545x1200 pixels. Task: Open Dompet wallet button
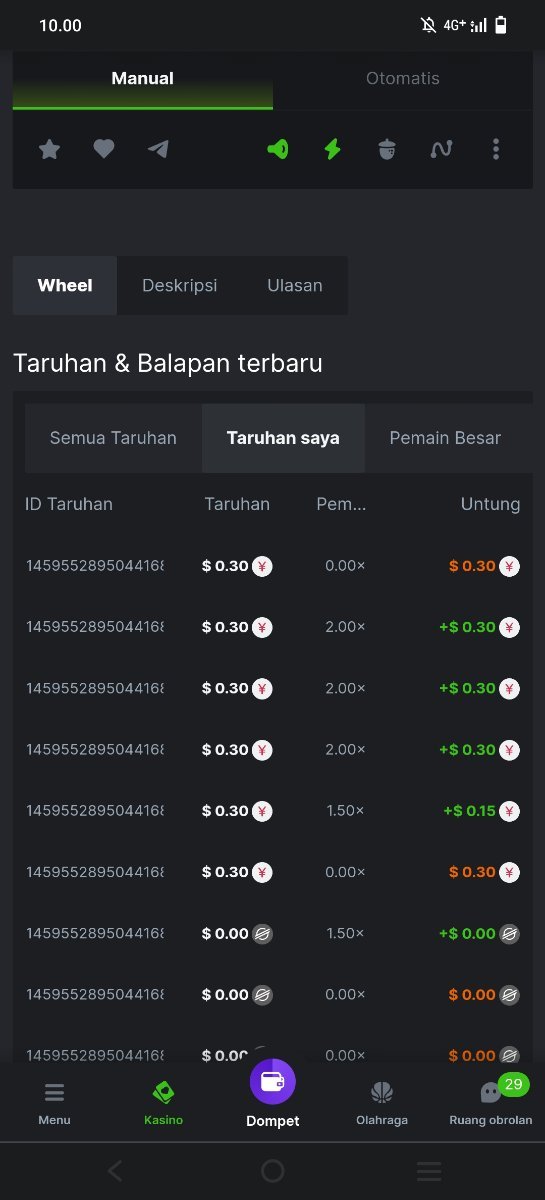[273, 1095]
